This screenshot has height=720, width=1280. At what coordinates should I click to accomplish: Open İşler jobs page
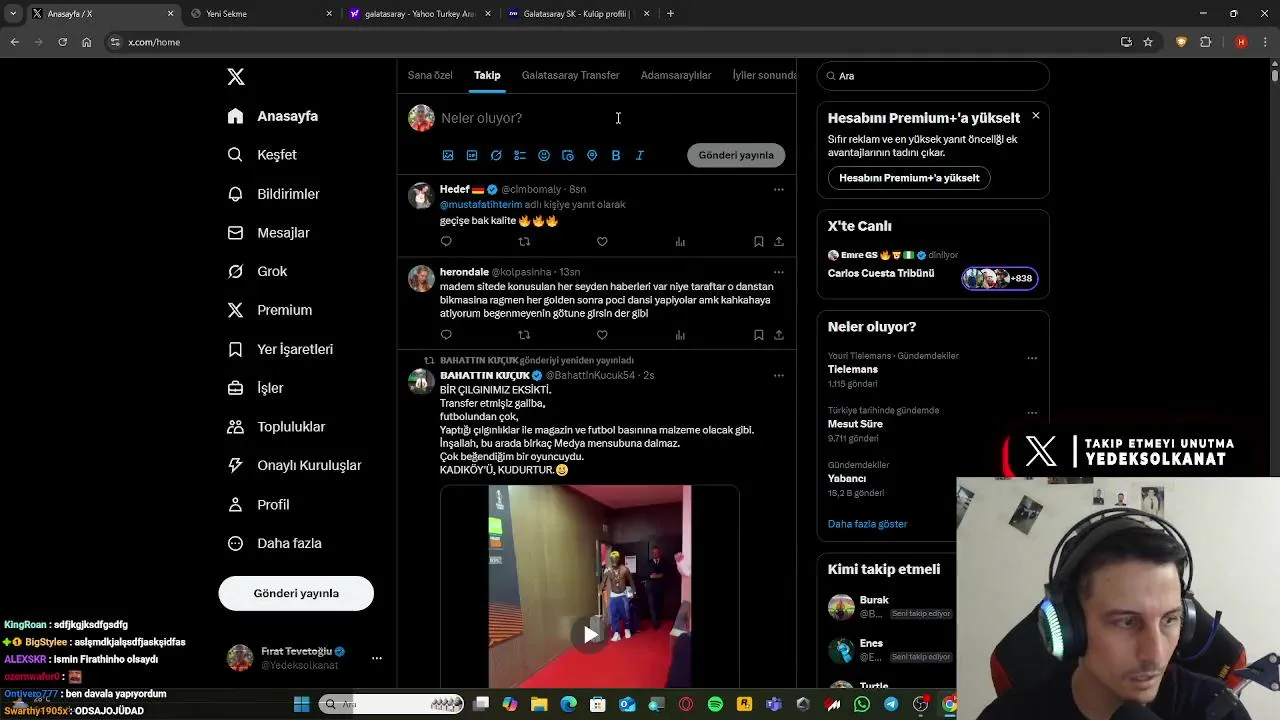tap(256, 388)
